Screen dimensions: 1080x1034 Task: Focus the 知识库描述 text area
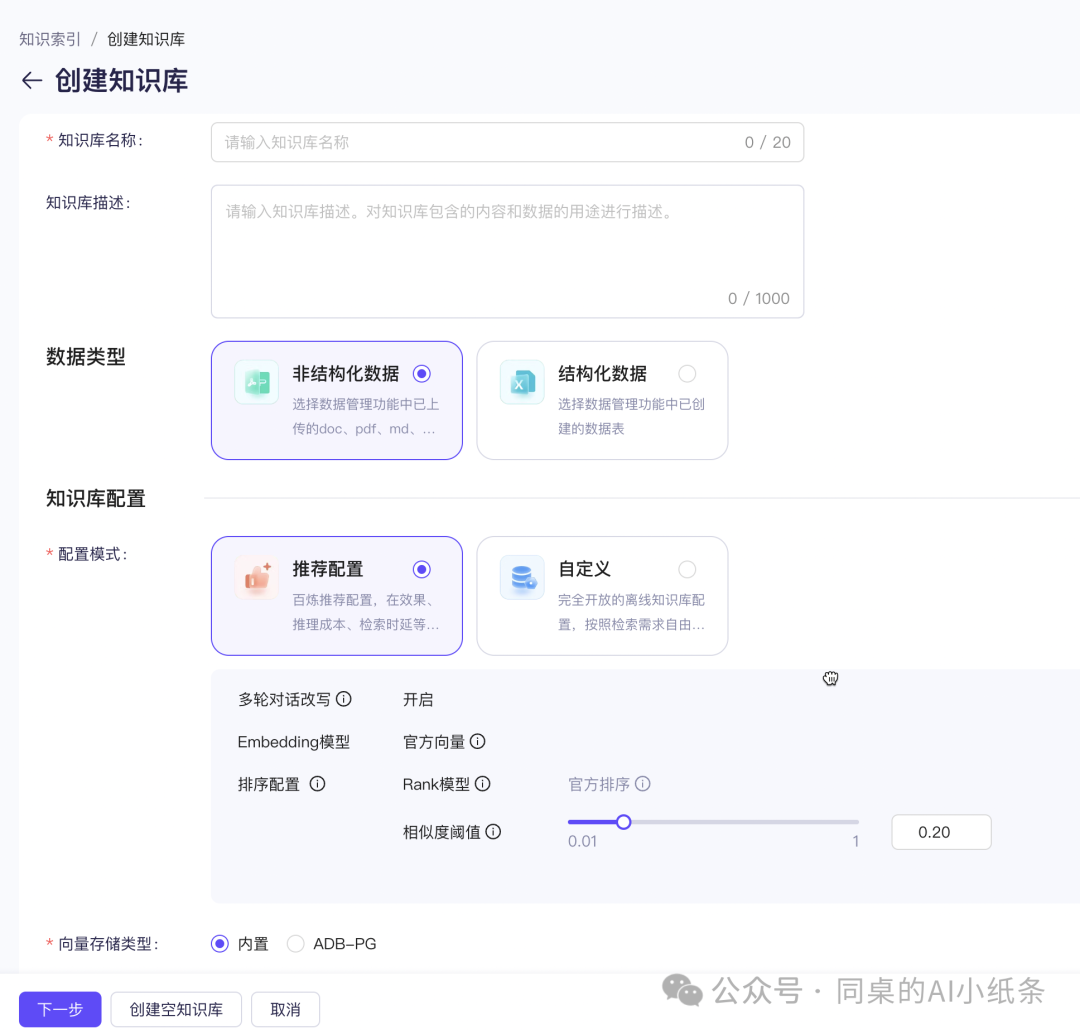click(507, 251)
